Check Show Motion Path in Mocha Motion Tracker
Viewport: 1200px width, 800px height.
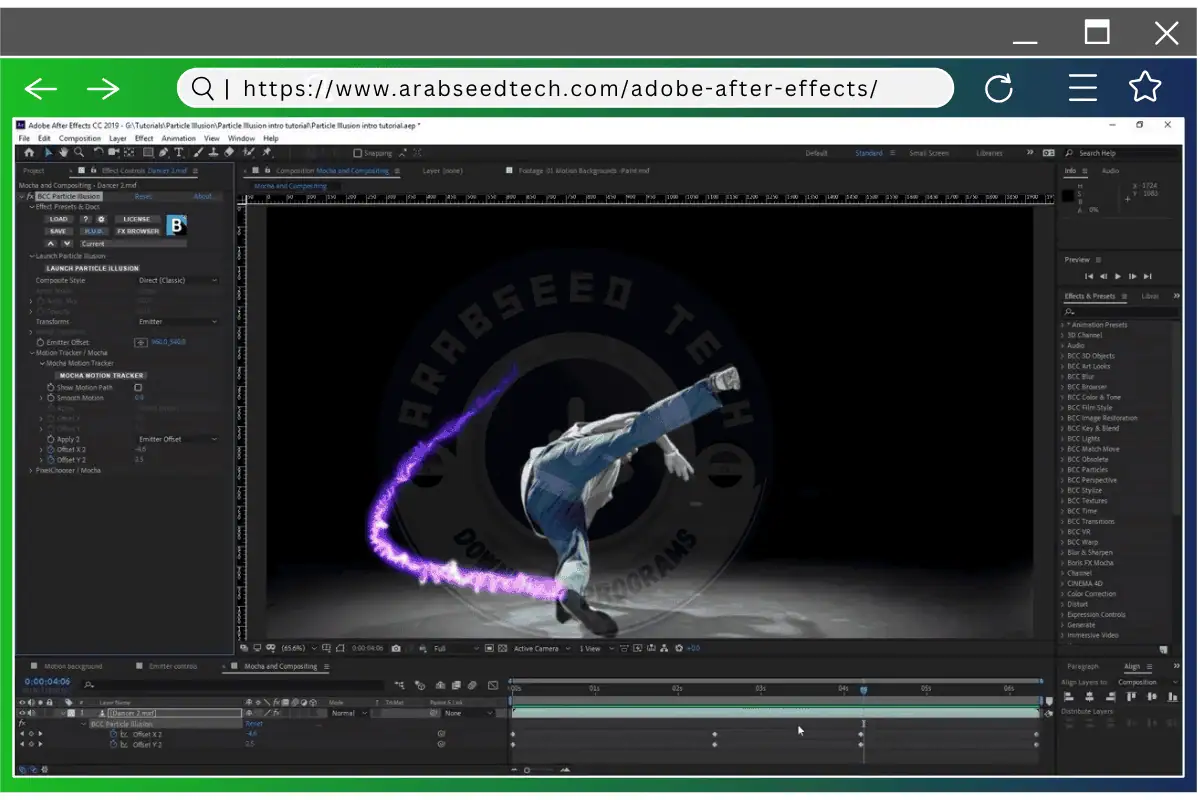138,388
